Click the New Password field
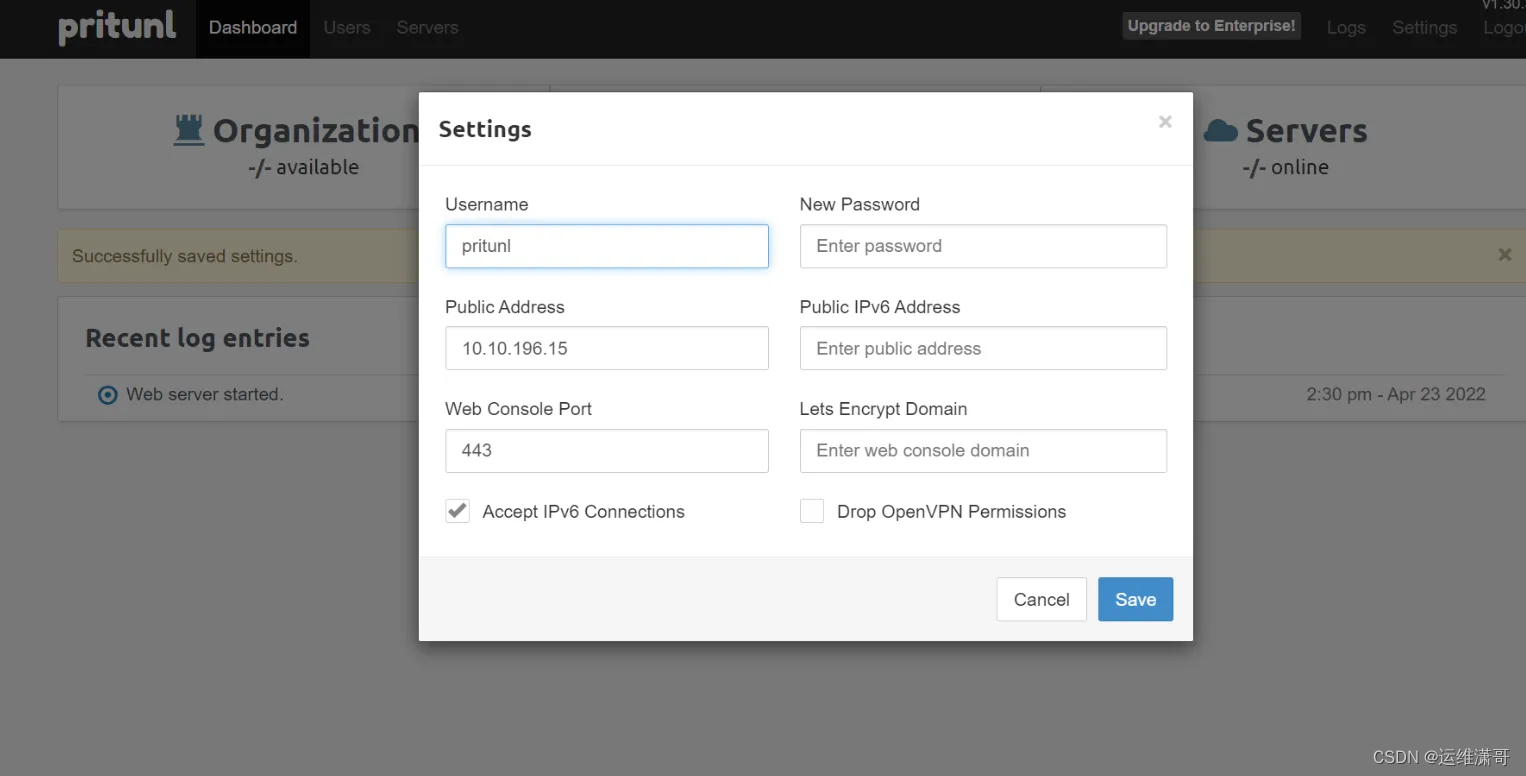 983,246
